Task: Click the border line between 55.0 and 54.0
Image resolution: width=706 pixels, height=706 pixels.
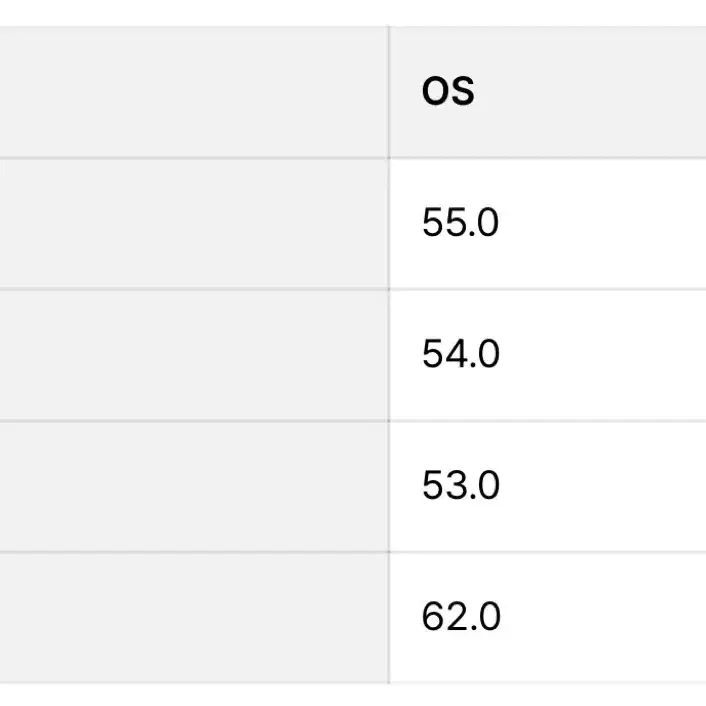Action: [547, 289]
